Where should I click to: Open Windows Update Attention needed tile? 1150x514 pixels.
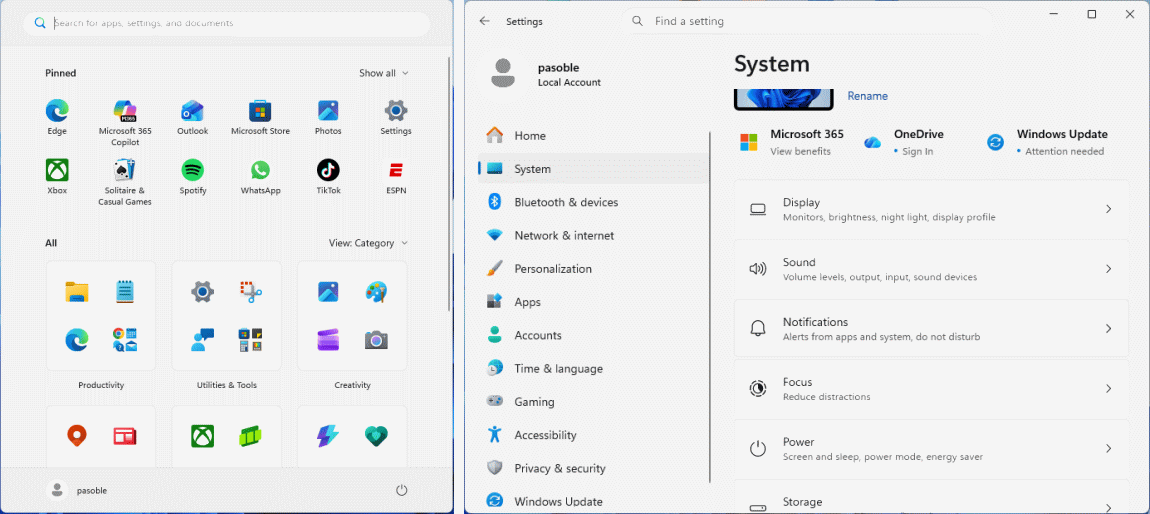click(1046, 142)
